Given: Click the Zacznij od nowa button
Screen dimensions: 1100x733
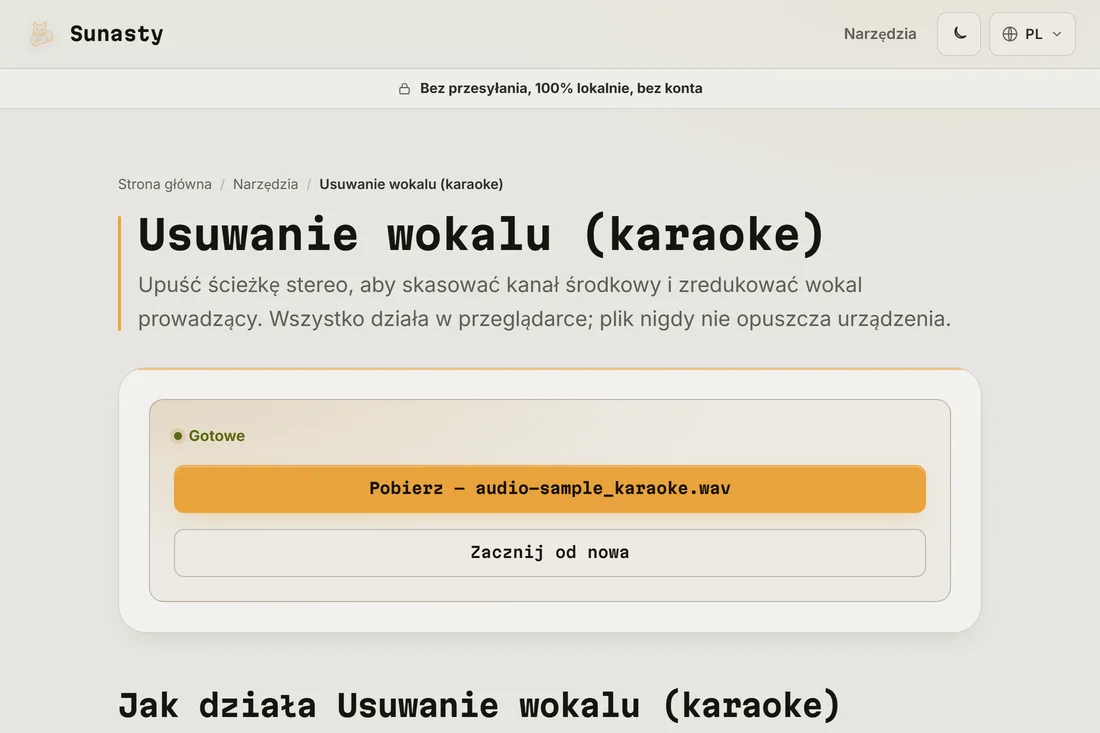Looking at the screenshot, I should 549,553.
